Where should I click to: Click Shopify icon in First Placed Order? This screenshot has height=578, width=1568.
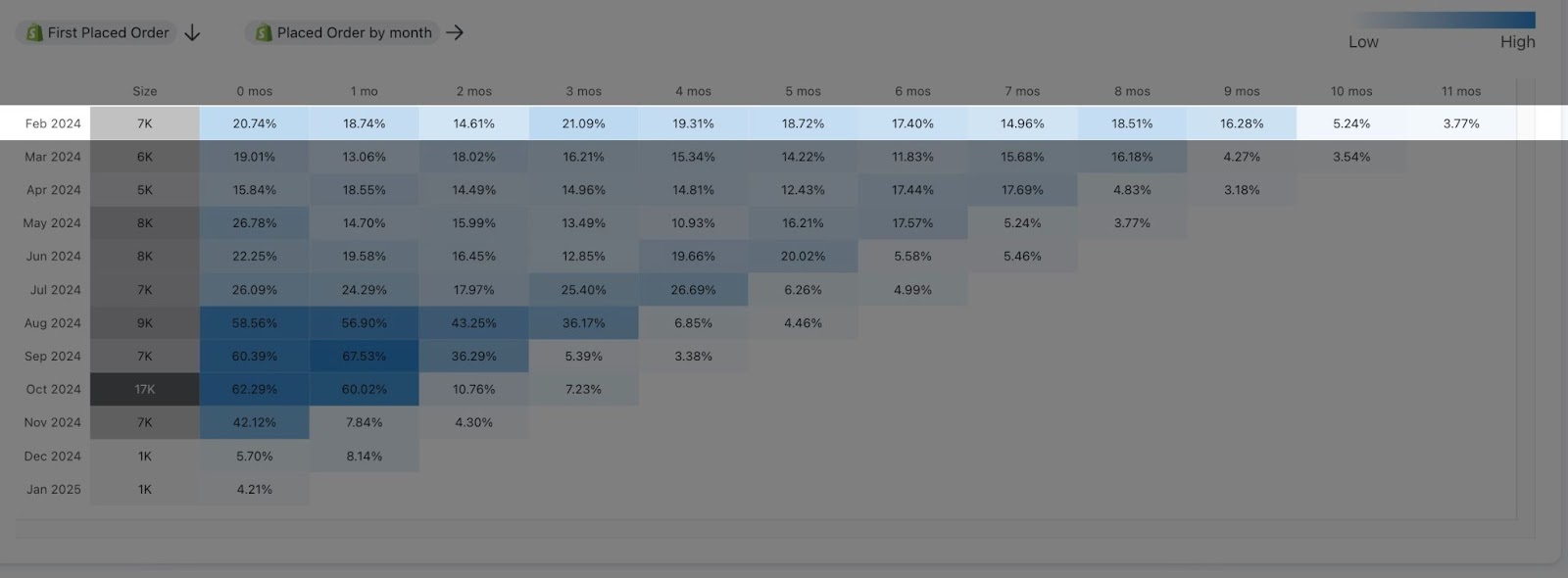pos(34,32)
